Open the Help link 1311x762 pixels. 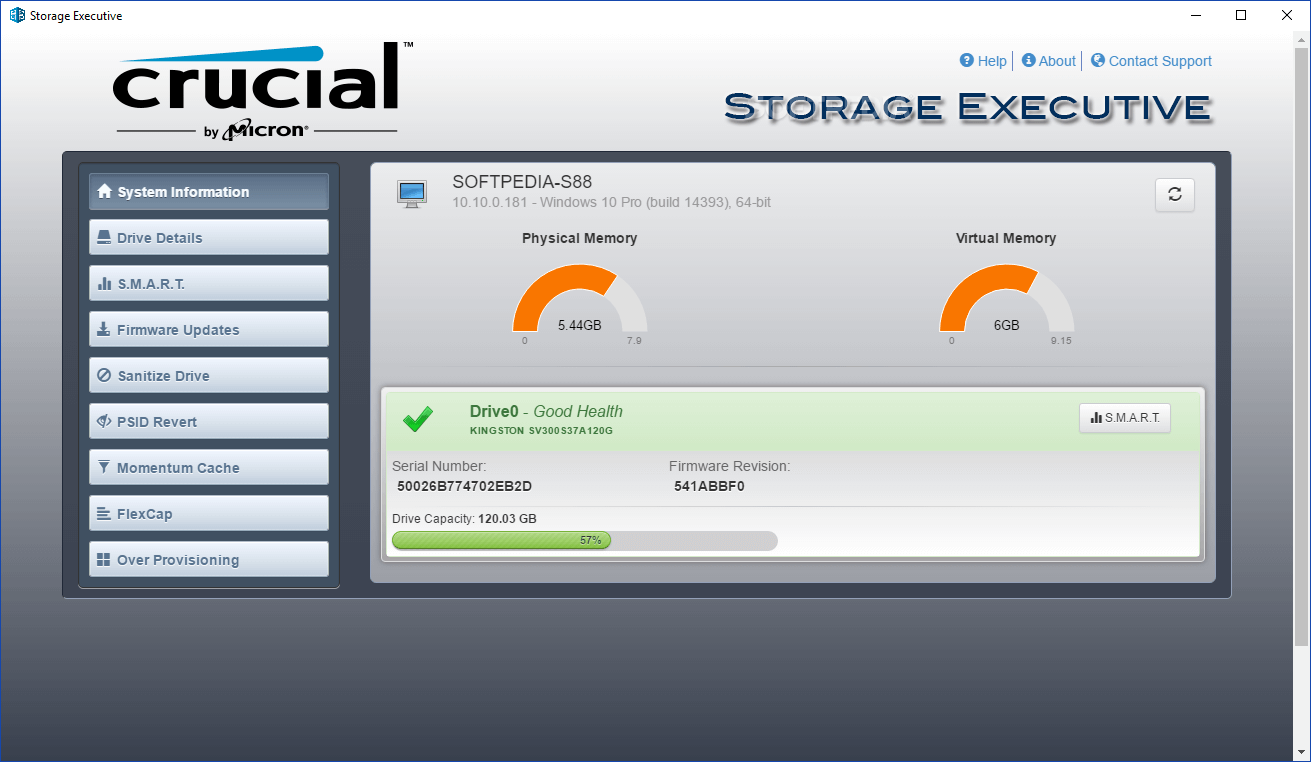pos(992,61)
